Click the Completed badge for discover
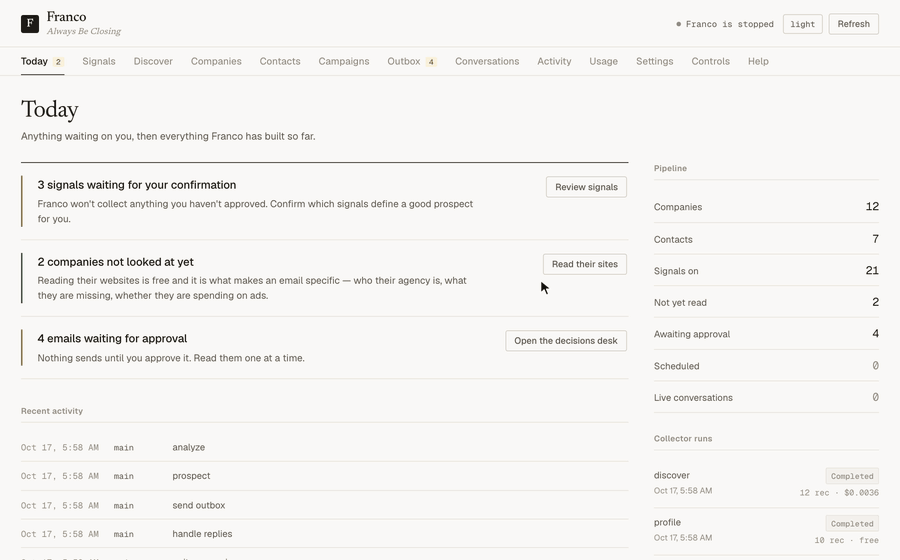The width and height of the screenshot is (900, 560). [852, 476]
